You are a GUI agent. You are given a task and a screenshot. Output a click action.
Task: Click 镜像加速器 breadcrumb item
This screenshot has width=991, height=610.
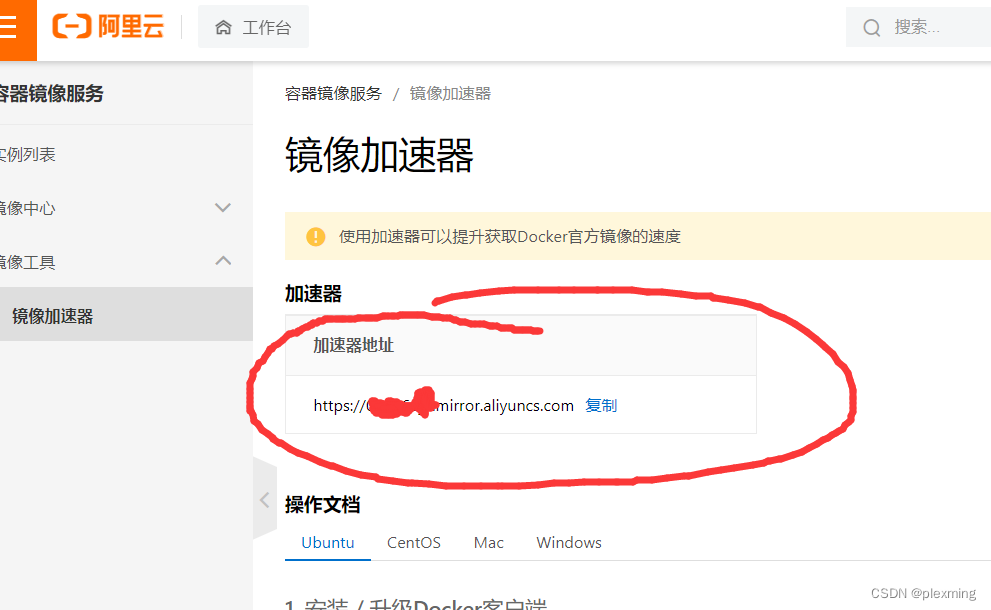(x=450, y=94)
